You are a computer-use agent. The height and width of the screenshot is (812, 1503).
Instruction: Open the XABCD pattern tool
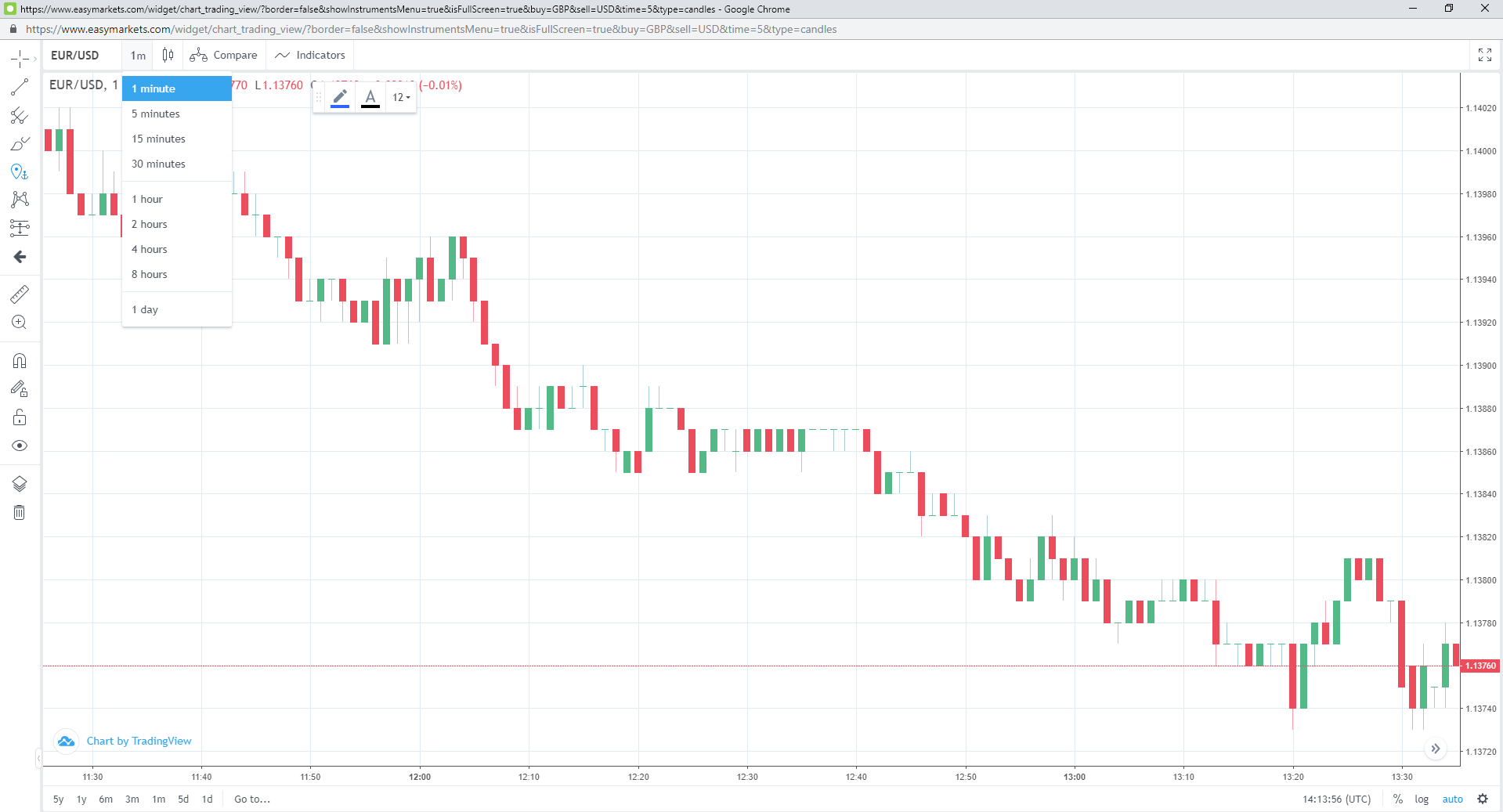point(20,200)
